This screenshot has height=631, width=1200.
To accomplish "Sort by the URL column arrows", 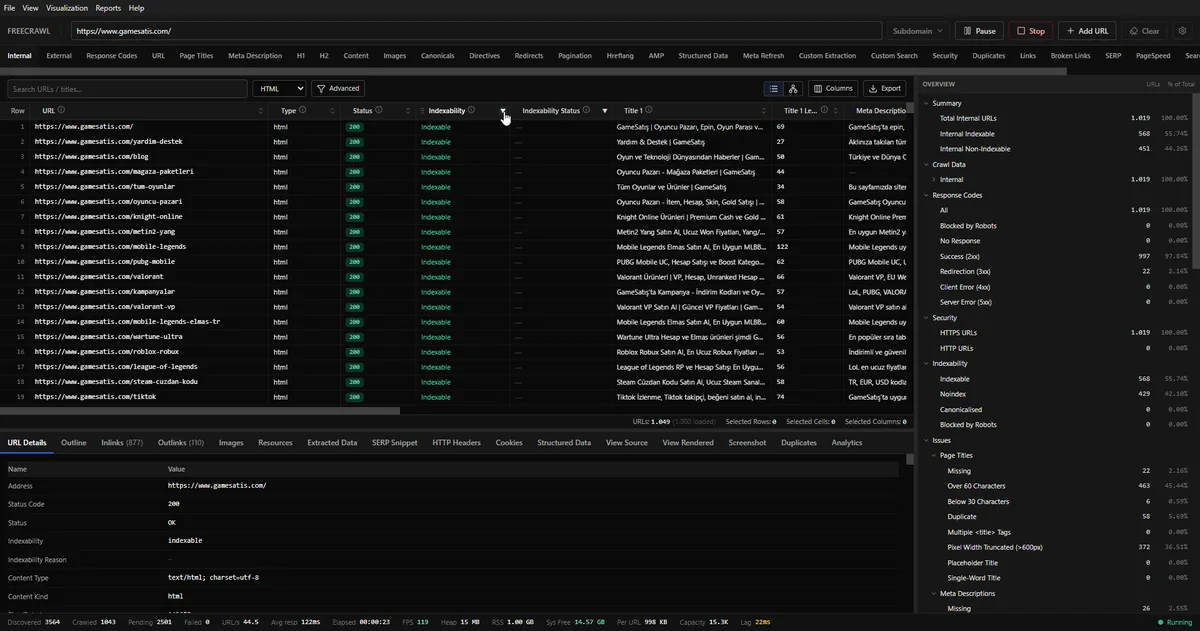I will (259, 111).
